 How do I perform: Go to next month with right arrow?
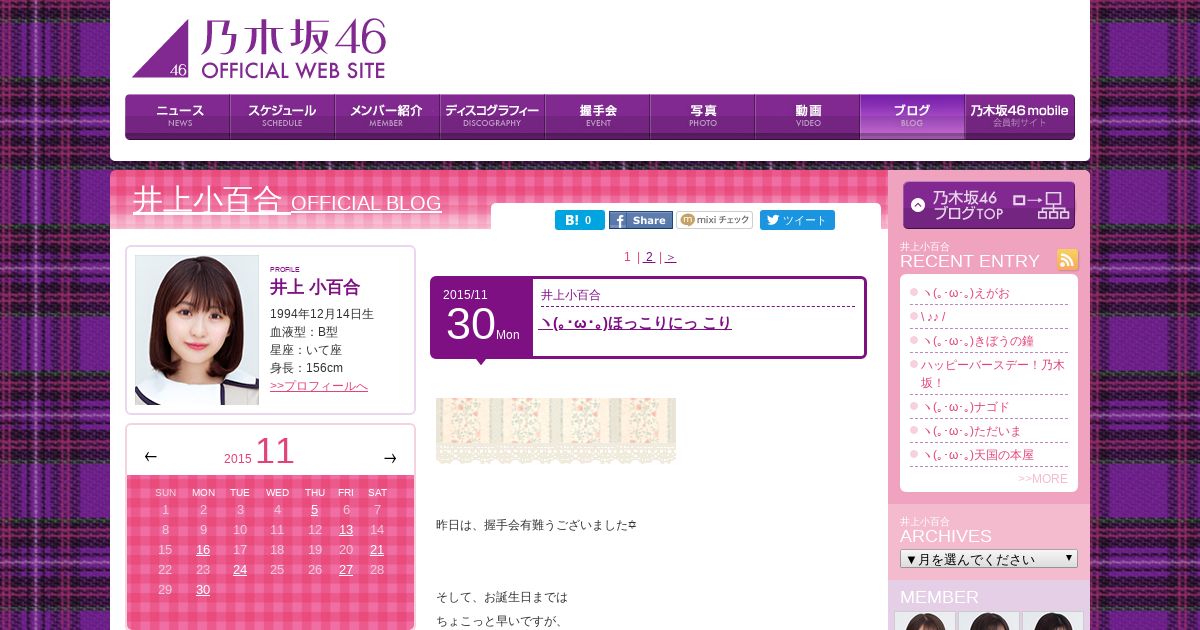tap(390, 458)
